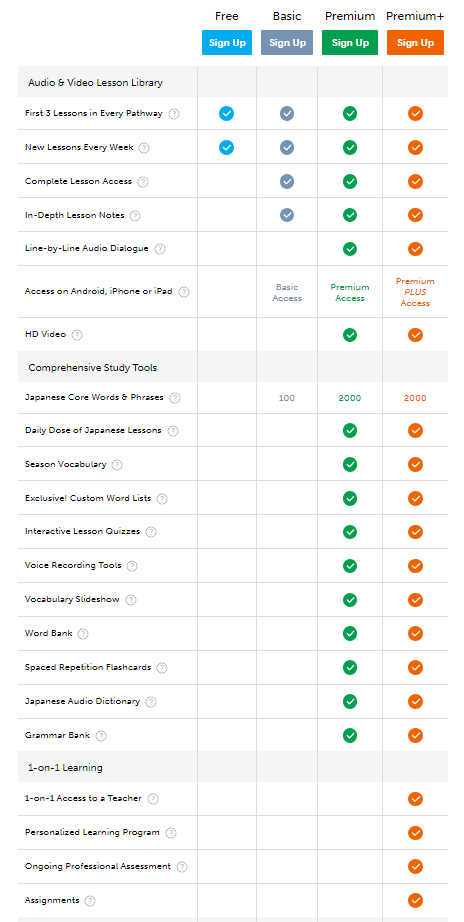The width and height of the screenshot is (464, 922).
Task: Click help icon beside Line-by-Line Audio Dialogue
Action: (160, 249)
